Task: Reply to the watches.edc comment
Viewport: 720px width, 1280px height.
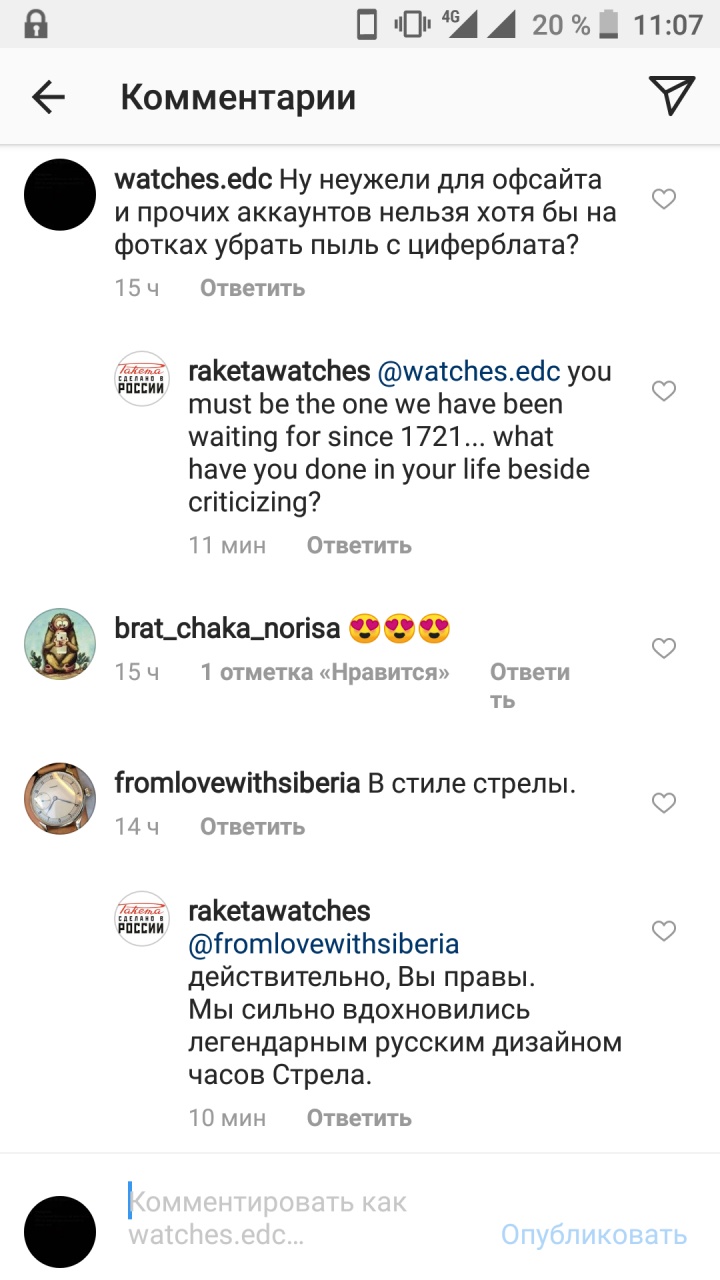Action: pos(252,289)
